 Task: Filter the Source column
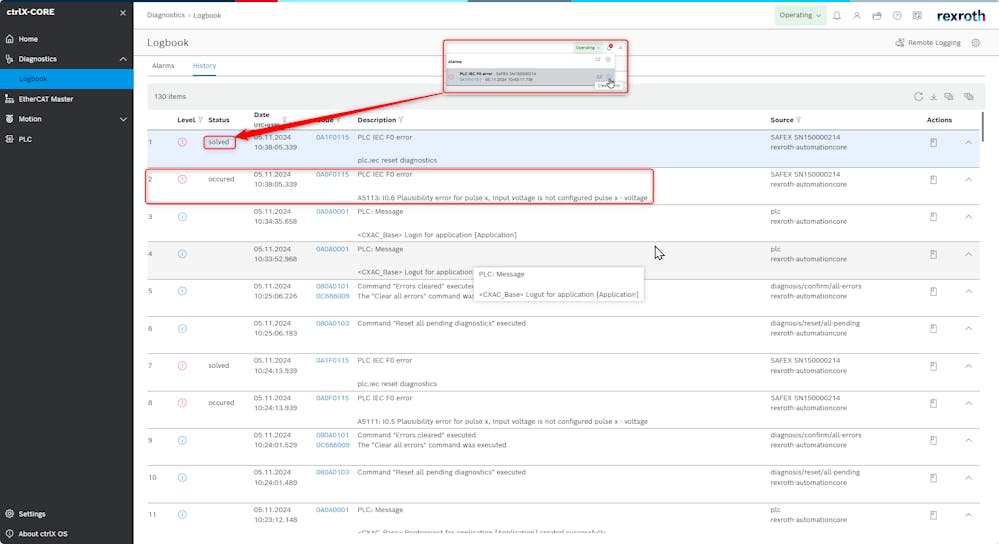(x=798, y=120)
